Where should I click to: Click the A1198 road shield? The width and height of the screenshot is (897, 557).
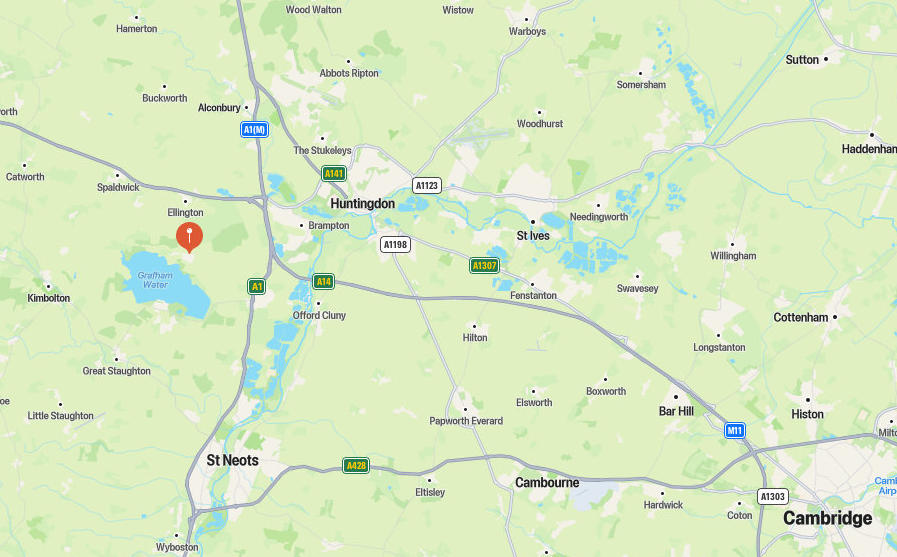coord(395,245)
